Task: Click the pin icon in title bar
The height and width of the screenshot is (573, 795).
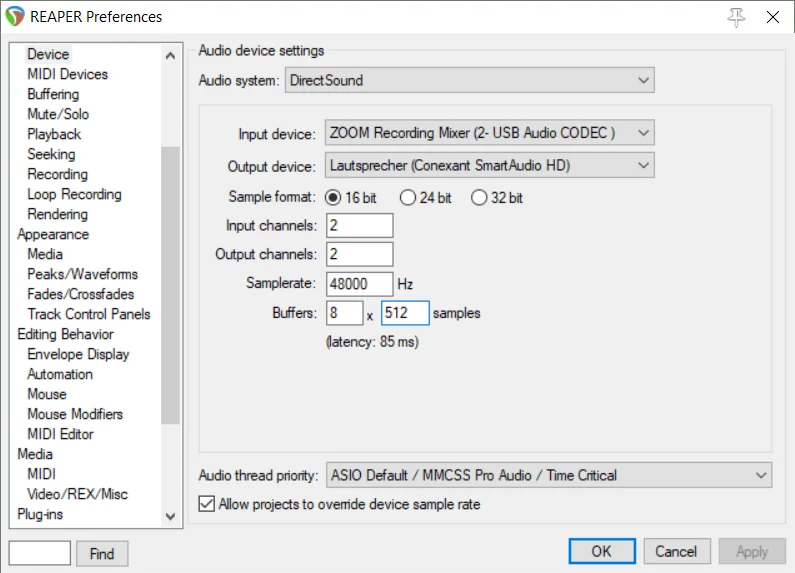Action: click(738, 17)
